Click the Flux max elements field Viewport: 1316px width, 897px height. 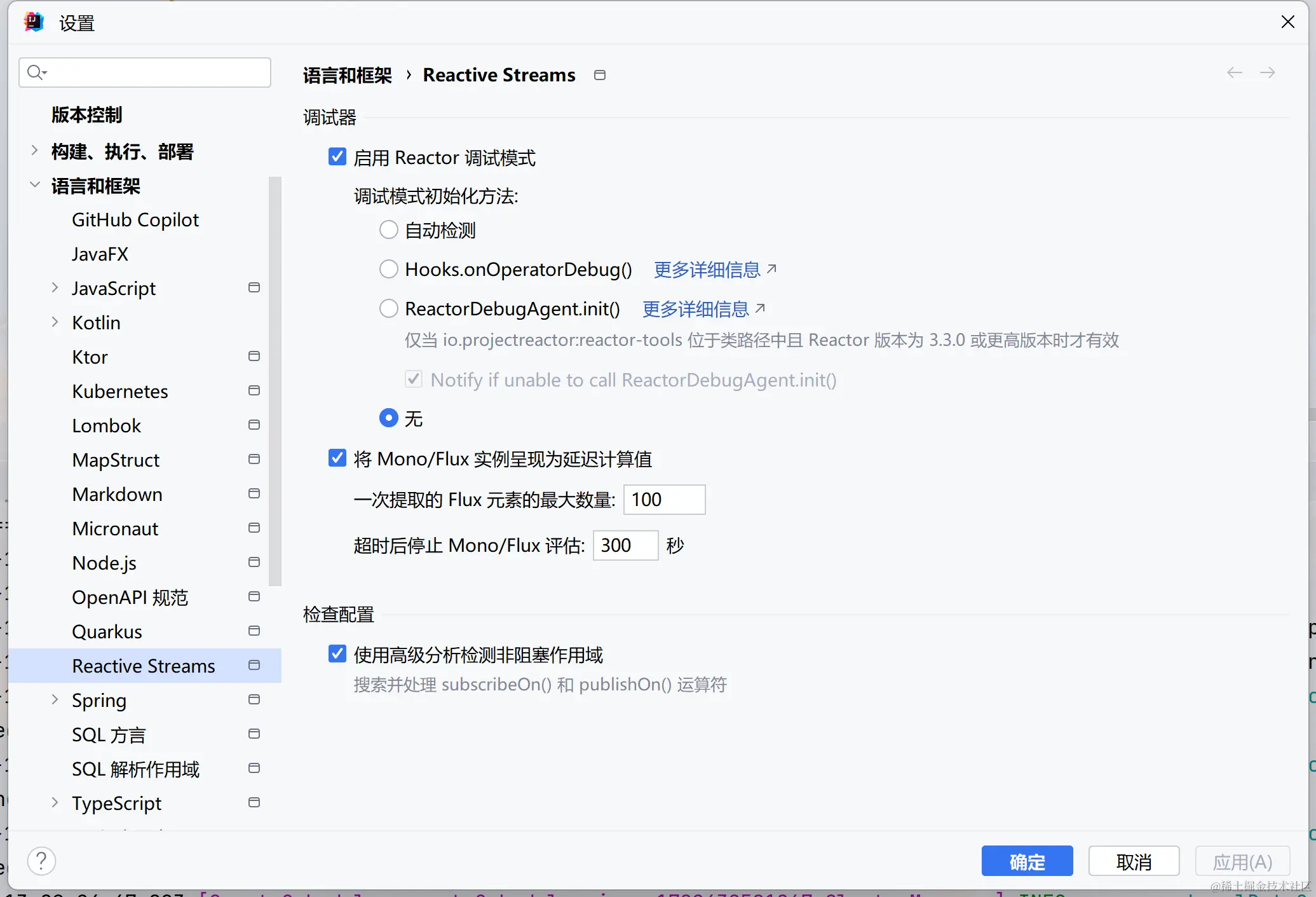(663, 500)
